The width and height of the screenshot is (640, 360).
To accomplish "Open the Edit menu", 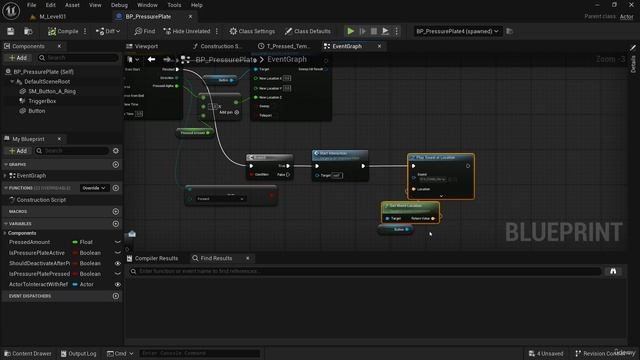I will point(51,5).
